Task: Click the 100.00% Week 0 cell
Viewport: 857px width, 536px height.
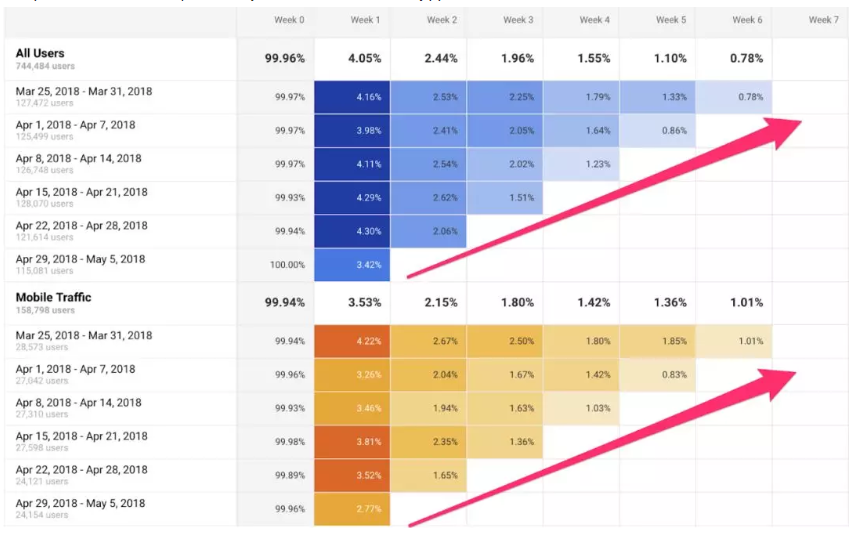Action: [289, 265]
